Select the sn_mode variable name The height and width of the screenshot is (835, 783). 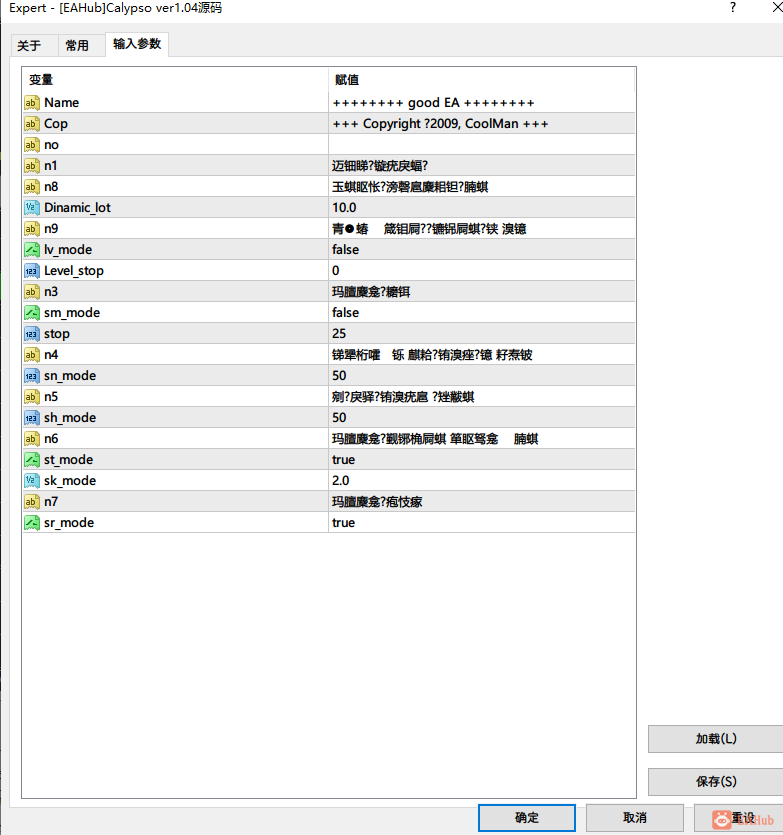(x=70, y=376)
